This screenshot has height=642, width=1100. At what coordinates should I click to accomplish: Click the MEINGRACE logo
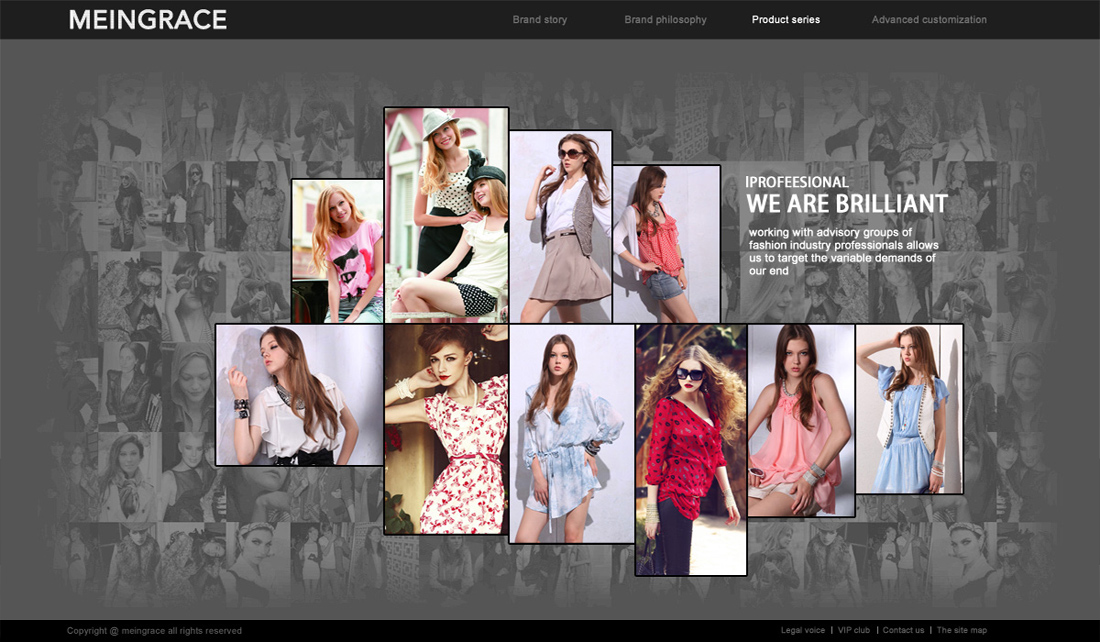click(148, 20)
